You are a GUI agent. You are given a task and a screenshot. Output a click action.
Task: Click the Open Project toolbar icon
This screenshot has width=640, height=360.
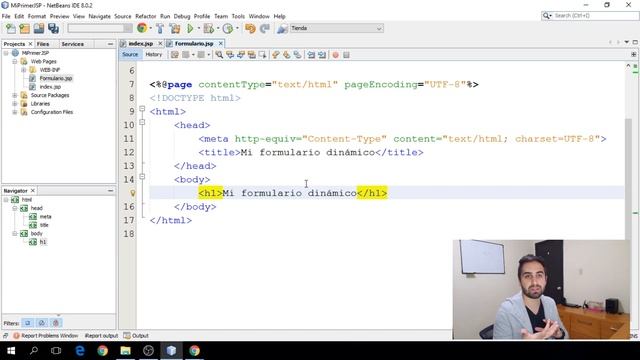[x=39, y=28]
